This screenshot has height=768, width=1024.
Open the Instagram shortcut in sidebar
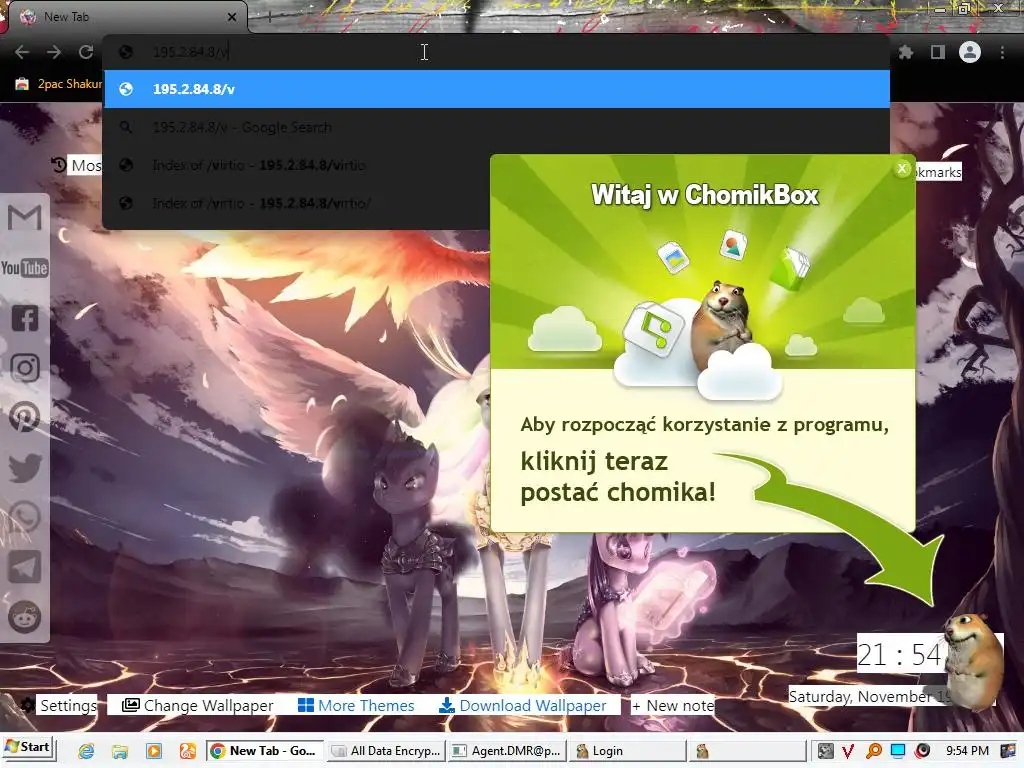click(25, 368)
